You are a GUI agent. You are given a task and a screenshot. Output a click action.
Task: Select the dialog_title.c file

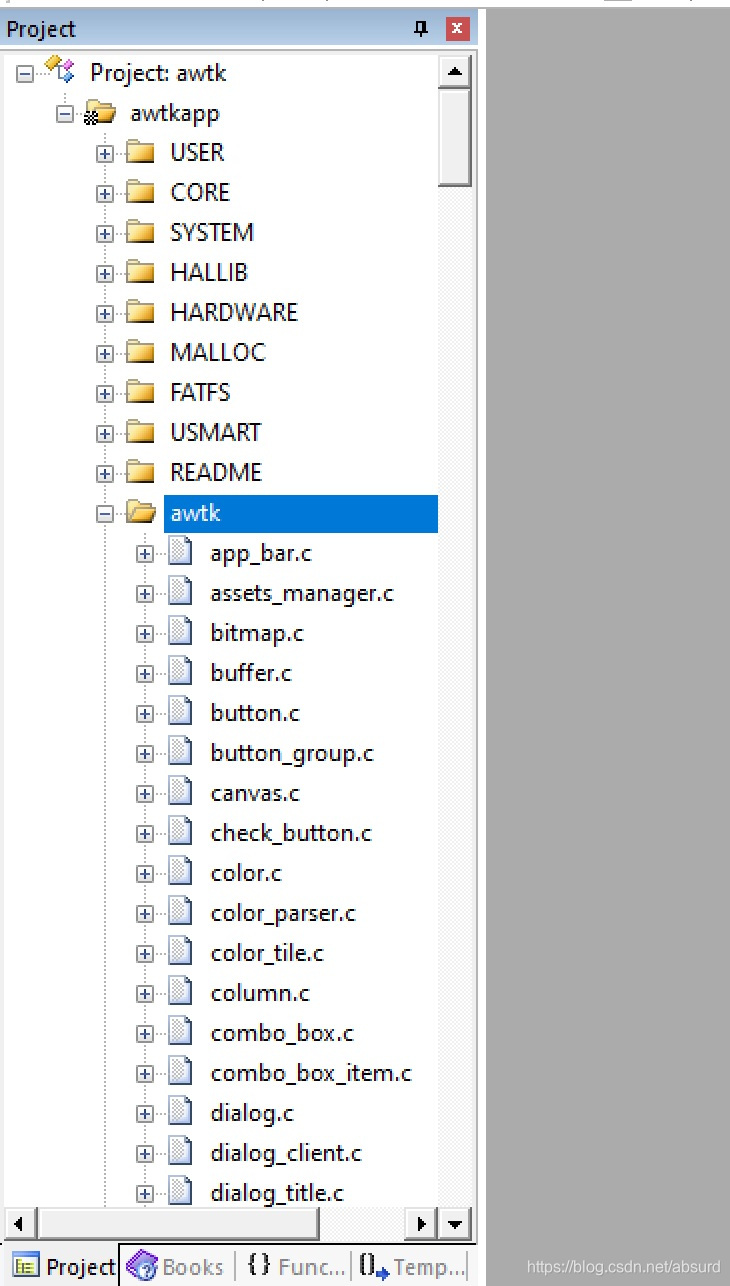(x=277, y=1193)
